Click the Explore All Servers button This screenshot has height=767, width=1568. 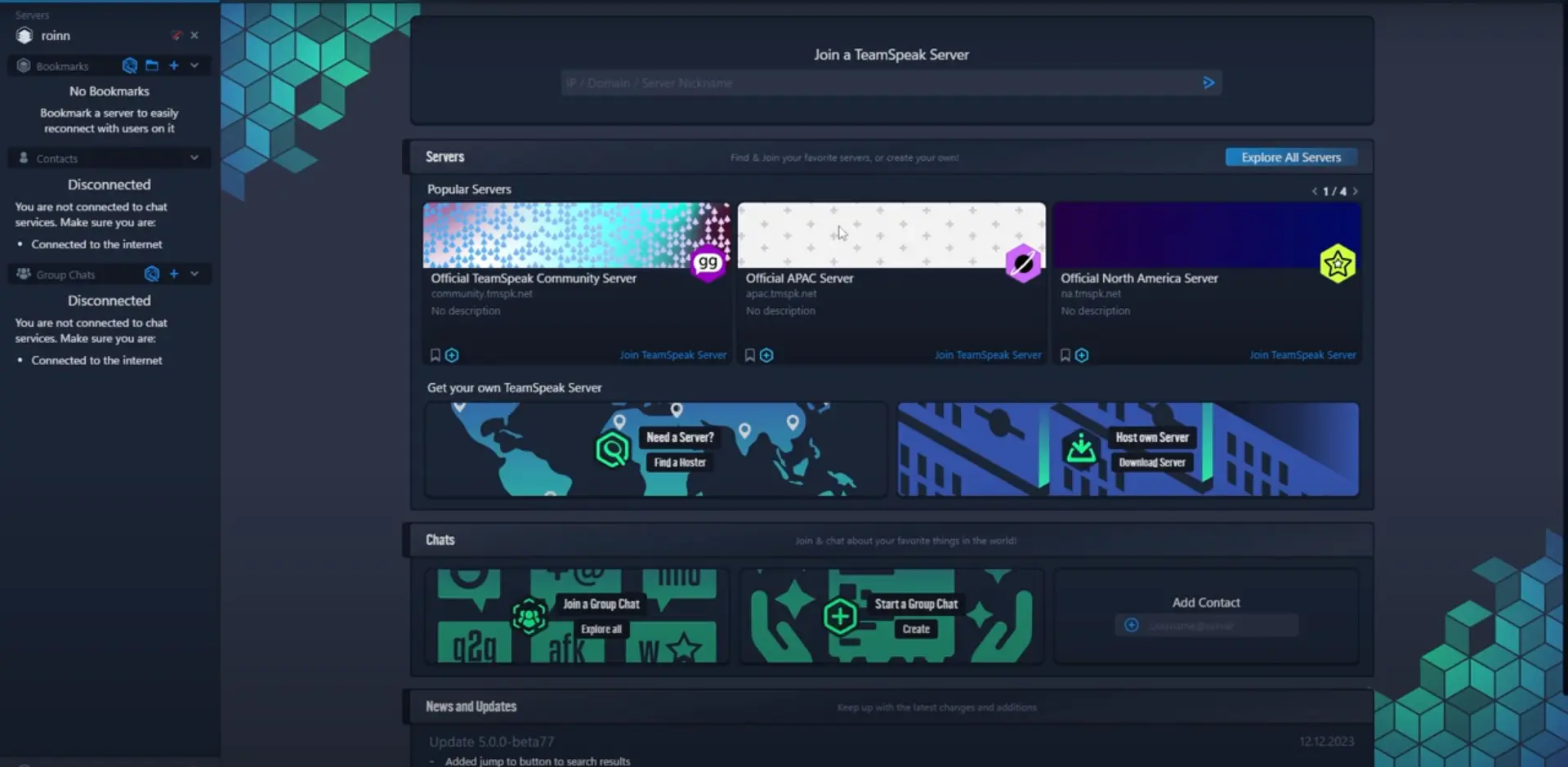pos(1291,157)
